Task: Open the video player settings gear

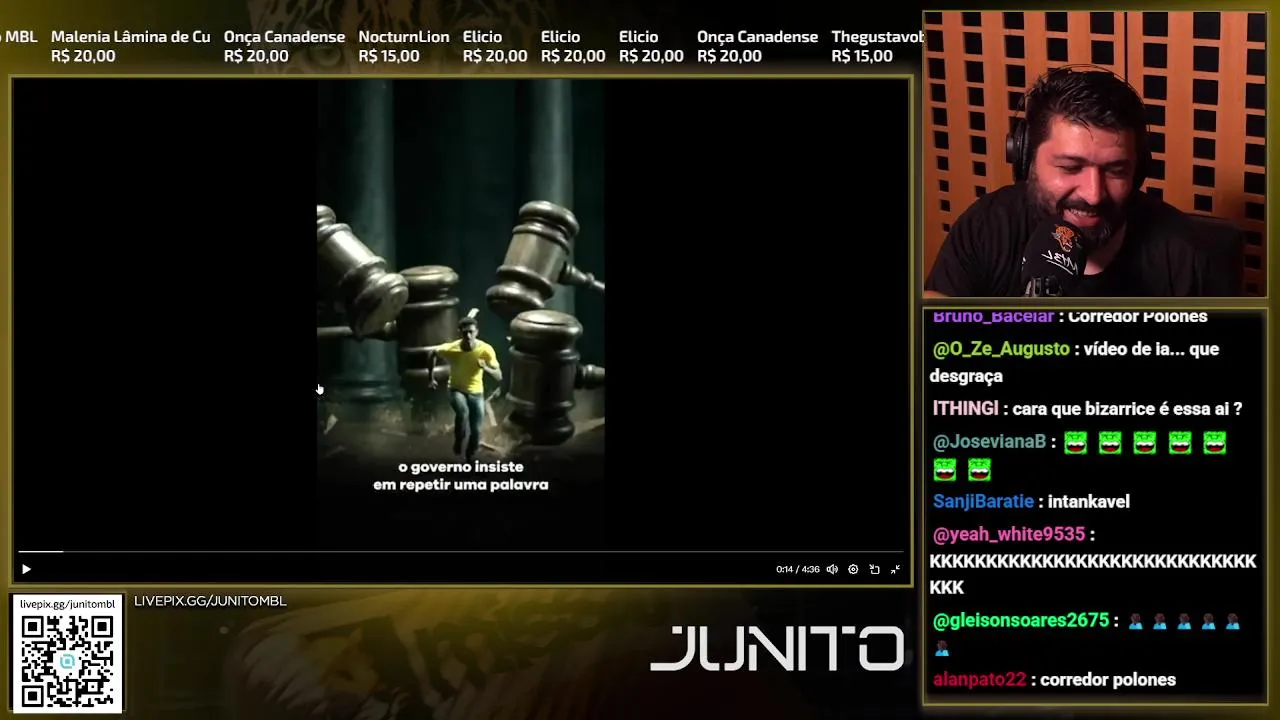Action: [853, 569]
